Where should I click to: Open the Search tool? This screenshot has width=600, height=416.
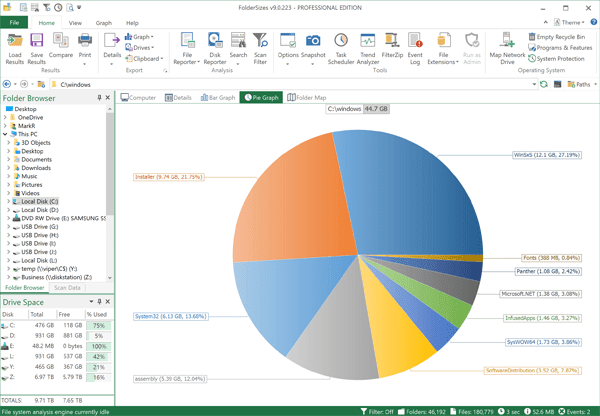pyautogui.click(x=238, y=48)
